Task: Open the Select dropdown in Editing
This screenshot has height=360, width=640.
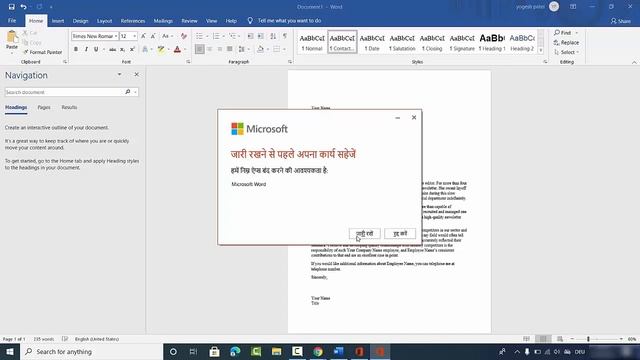Action: coord(567,52)
